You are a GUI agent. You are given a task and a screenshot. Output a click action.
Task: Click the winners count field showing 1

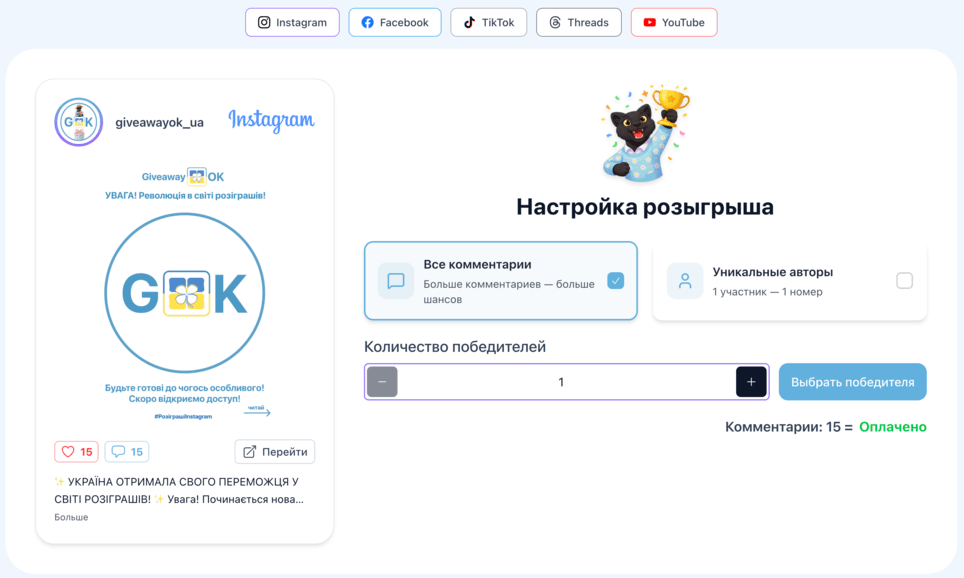tap(567, 382)
